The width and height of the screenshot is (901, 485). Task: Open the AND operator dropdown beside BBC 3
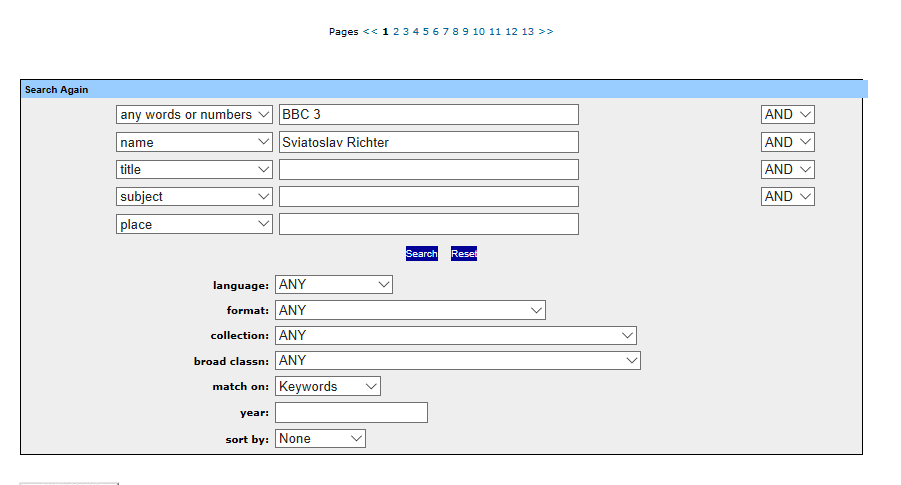788,114
